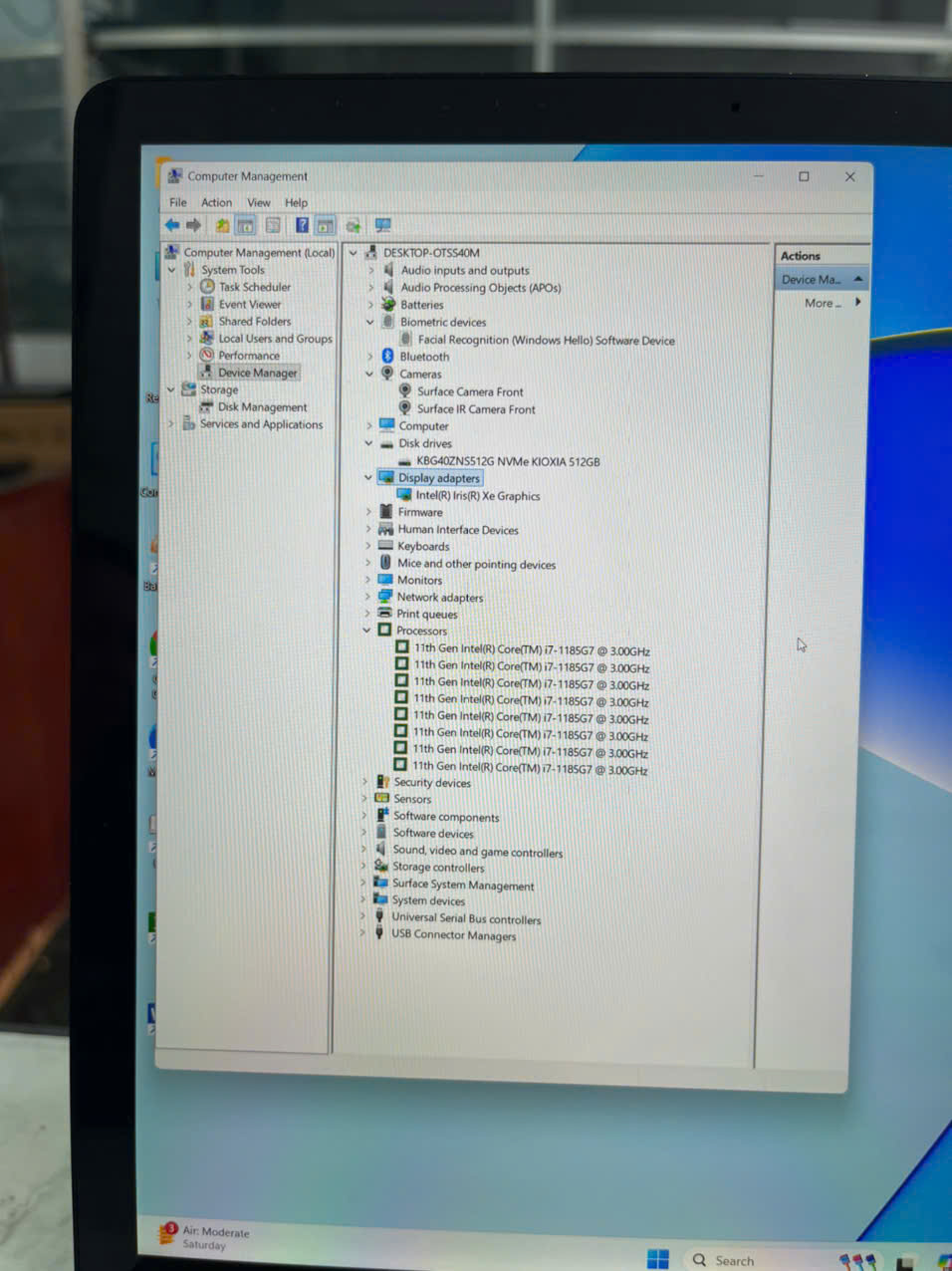Viewport: 952px width, 1271px height.
Task: Click the Up one level folder icon
Action: [222, 226]
